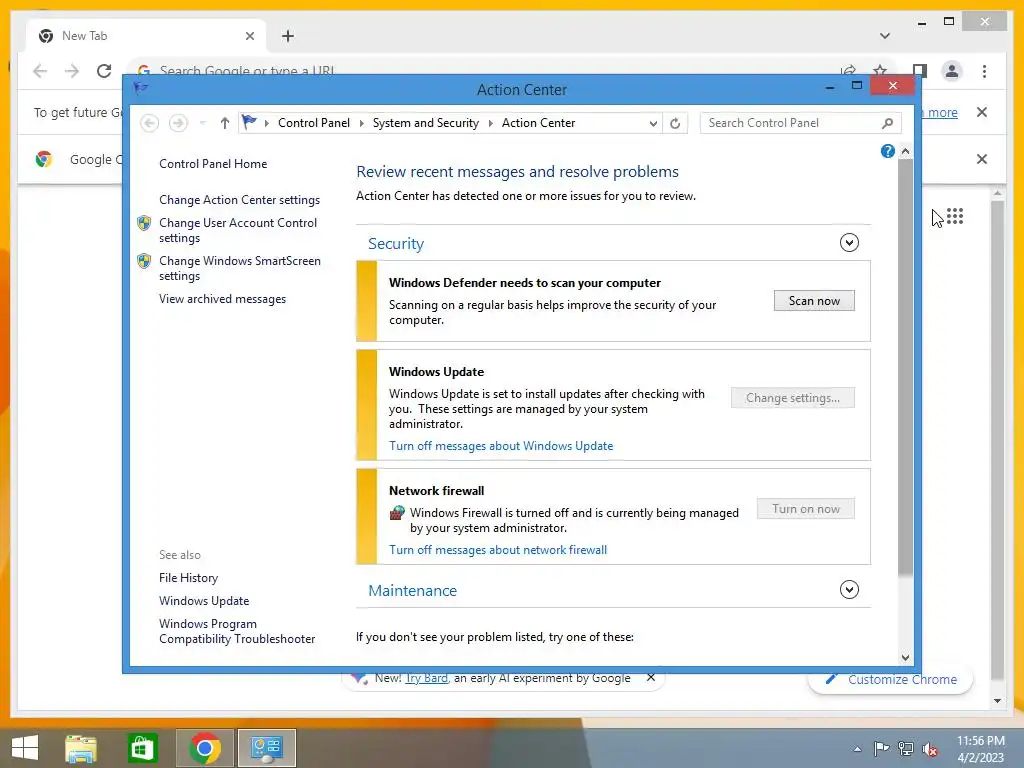Click the Turn on now button
The height and width of the screenshot is (768, 1024).
coord(806,509)
